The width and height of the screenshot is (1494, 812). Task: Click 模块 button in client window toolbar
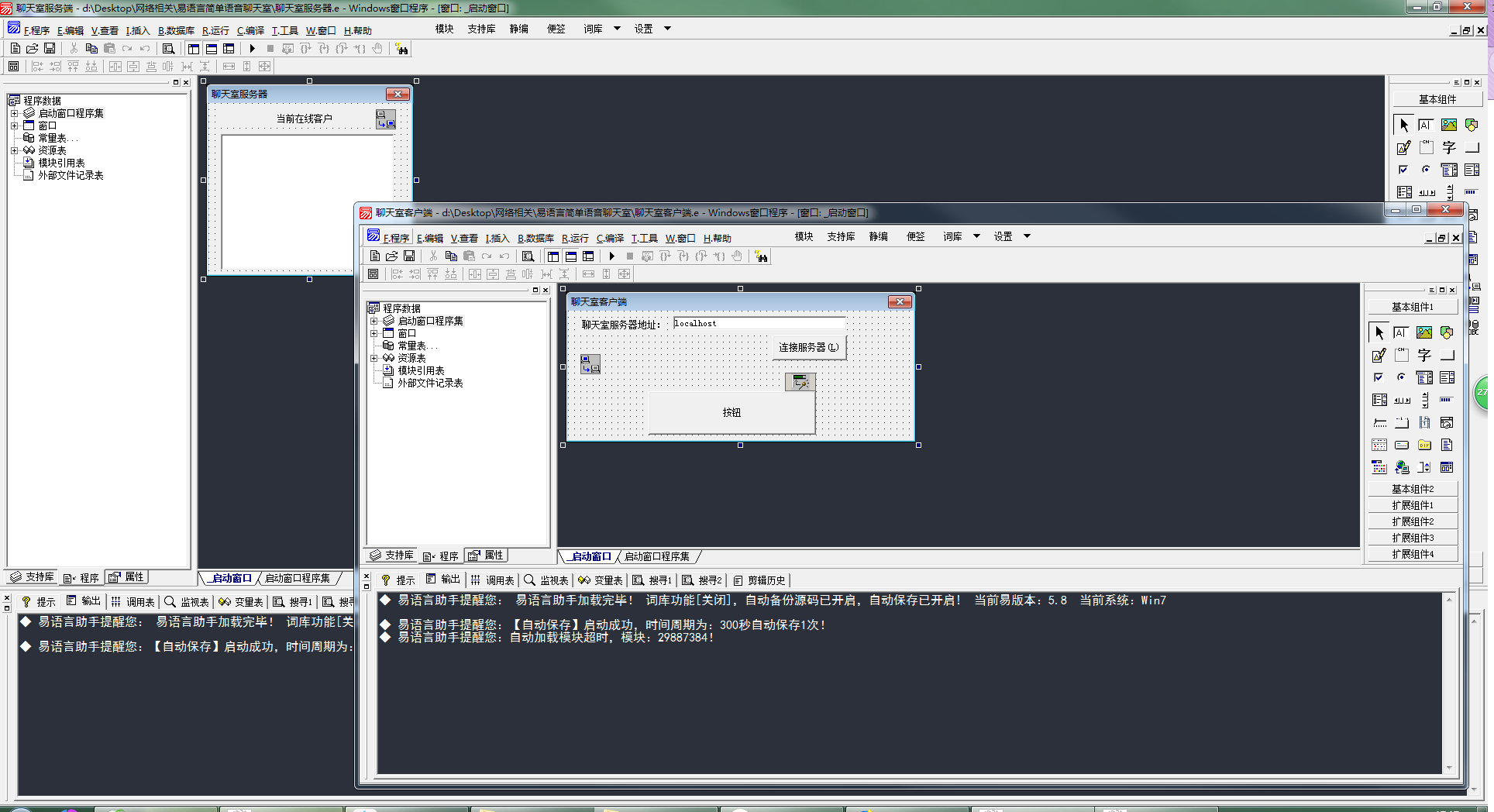804,236
